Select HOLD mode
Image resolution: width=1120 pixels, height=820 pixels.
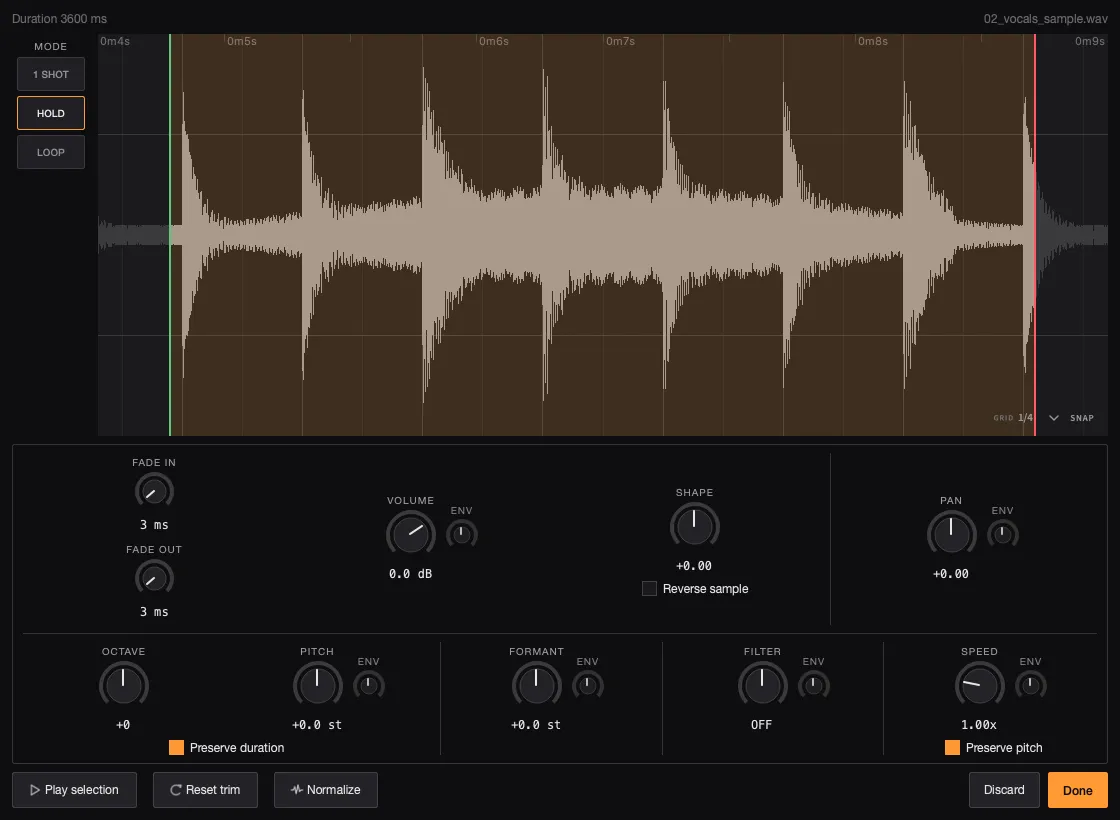(51, 113)
